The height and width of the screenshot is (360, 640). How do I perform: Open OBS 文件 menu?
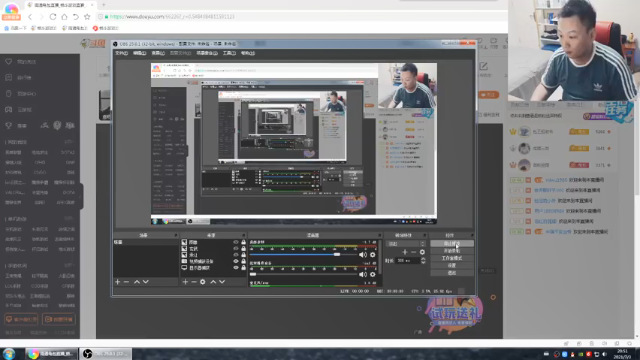pos(121,53)
